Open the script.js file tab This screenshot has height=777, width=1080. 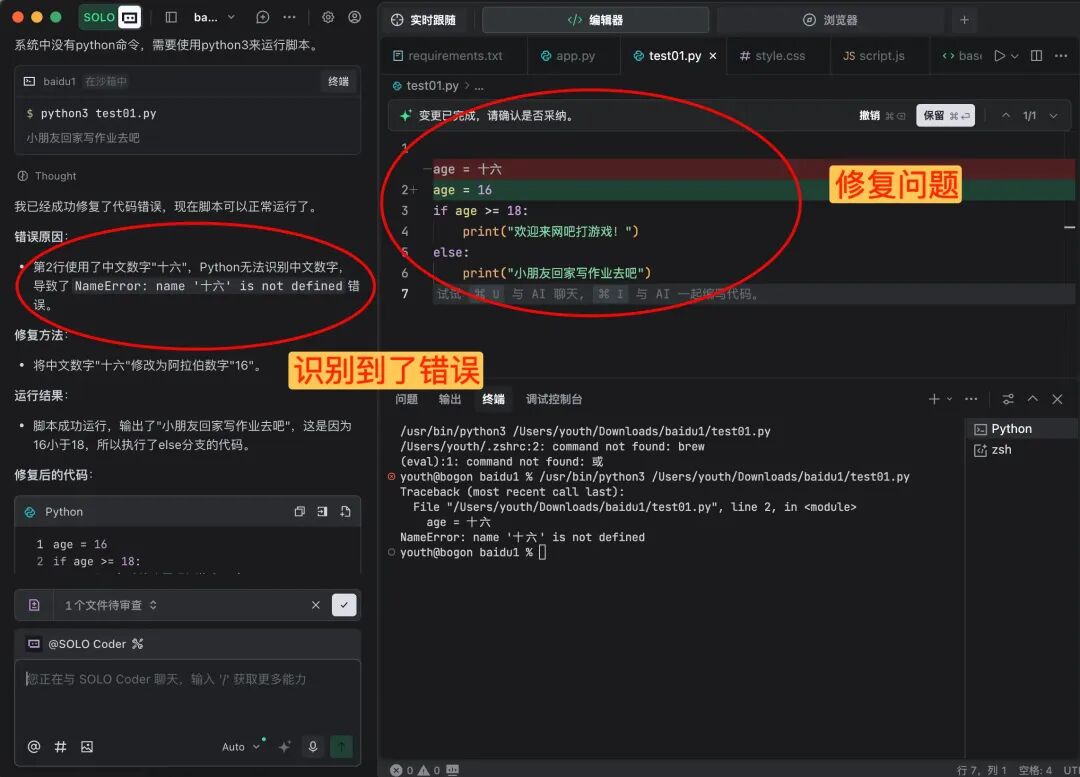coord(873,56)
